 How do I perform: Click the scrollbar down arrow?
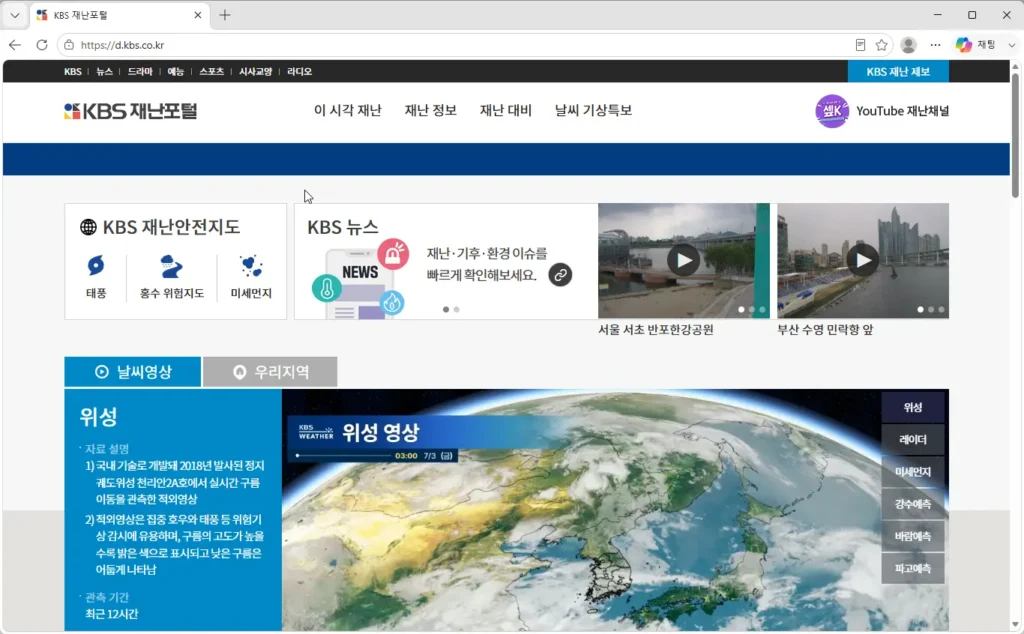pyautogui.click(x=1015, y=624)
